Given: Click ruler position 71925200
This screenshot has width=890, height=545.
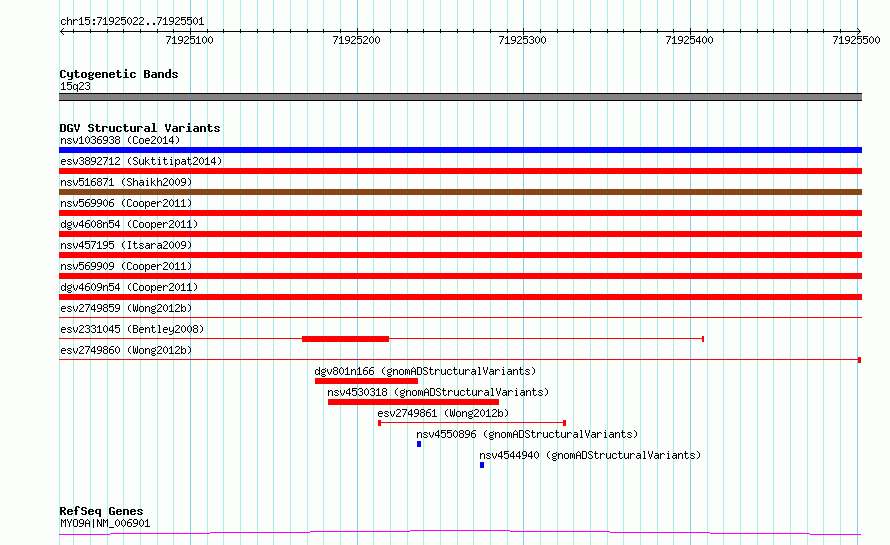Looking at the screenshot, I should (356, 40).
